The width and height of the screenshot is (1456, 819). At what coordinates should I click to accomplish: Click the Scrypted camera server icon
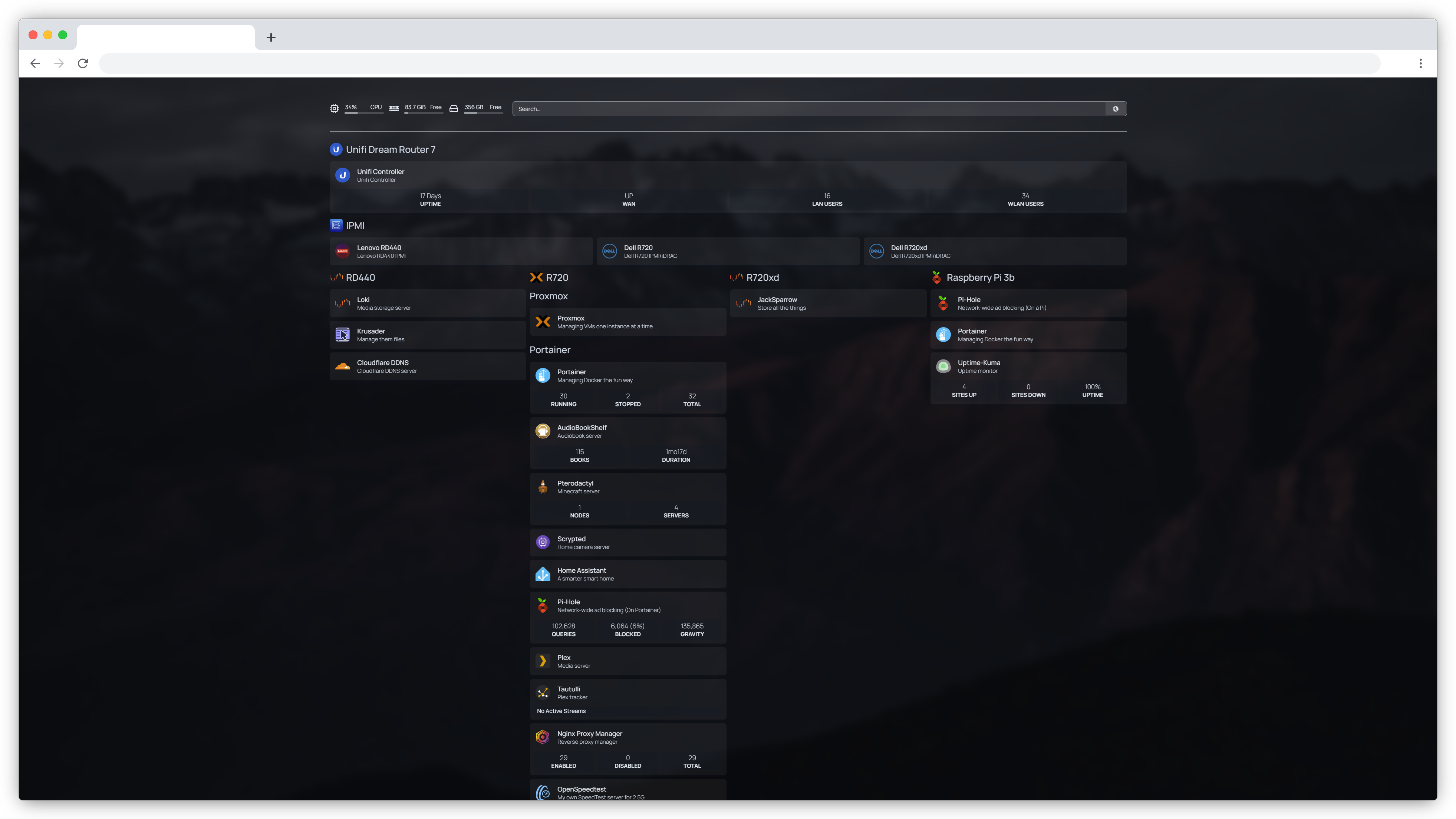coord(543,542)
